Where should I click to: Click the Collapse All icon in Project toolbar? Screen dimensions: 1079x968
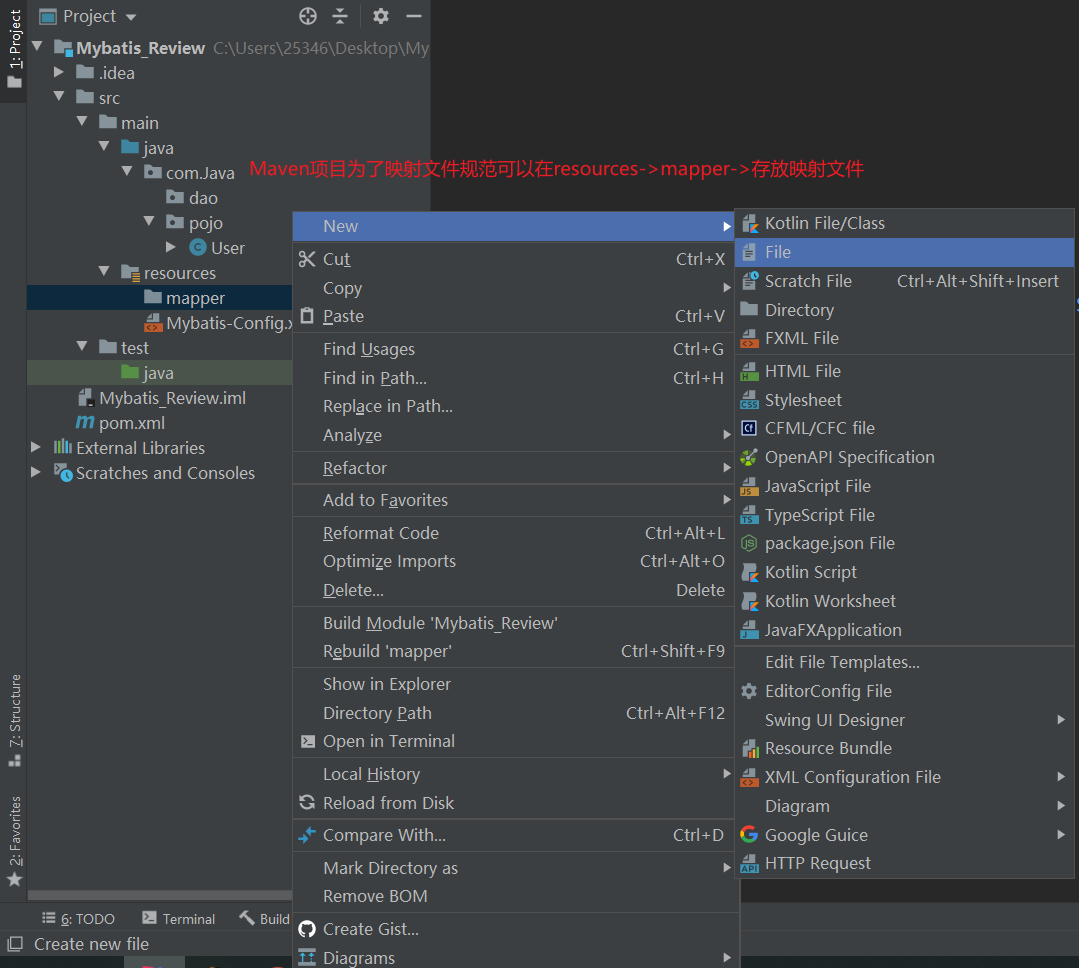click(x=340, y=16)
